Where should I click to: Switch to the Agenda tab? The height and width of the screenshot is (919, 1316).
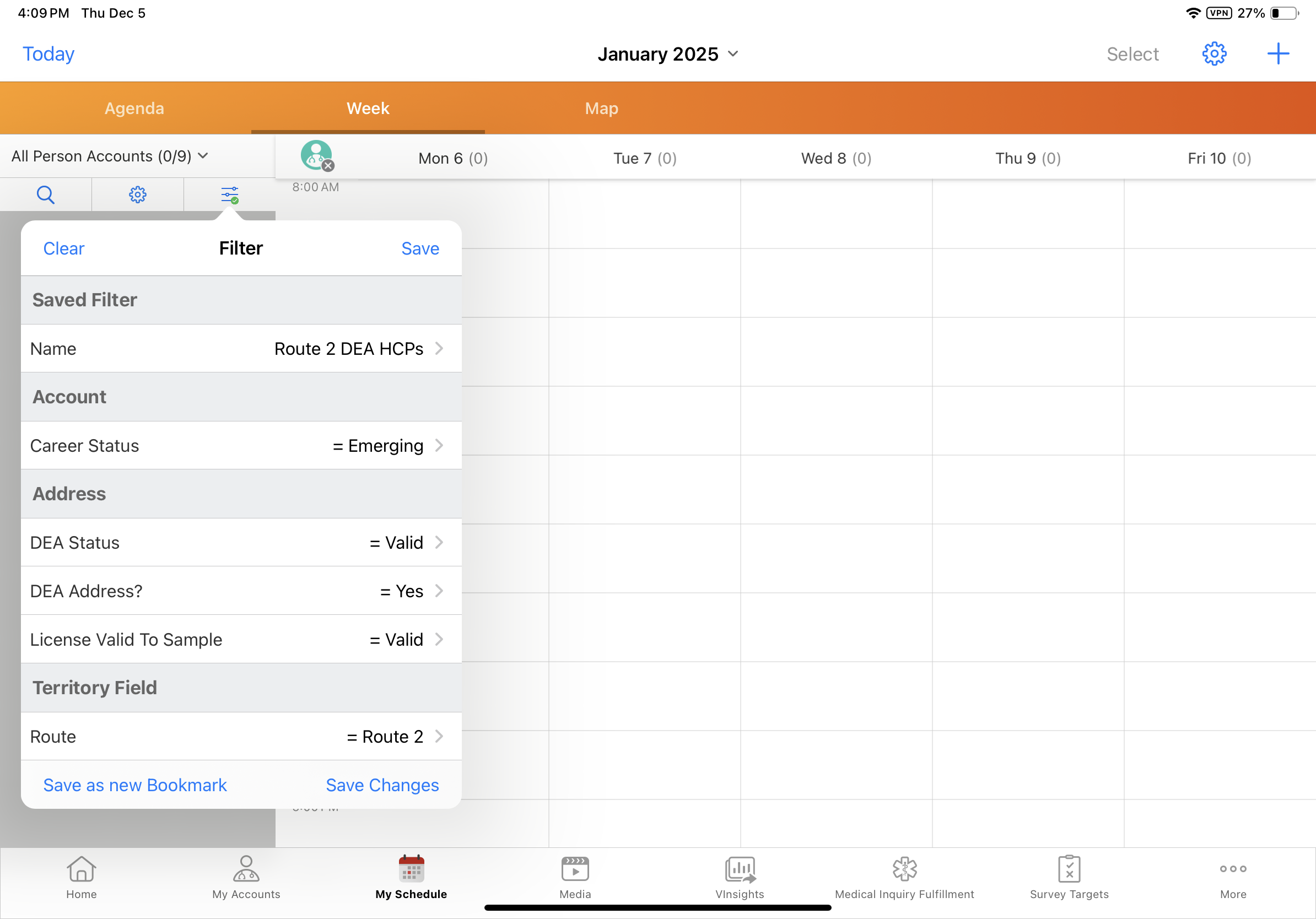pos(134,109)
